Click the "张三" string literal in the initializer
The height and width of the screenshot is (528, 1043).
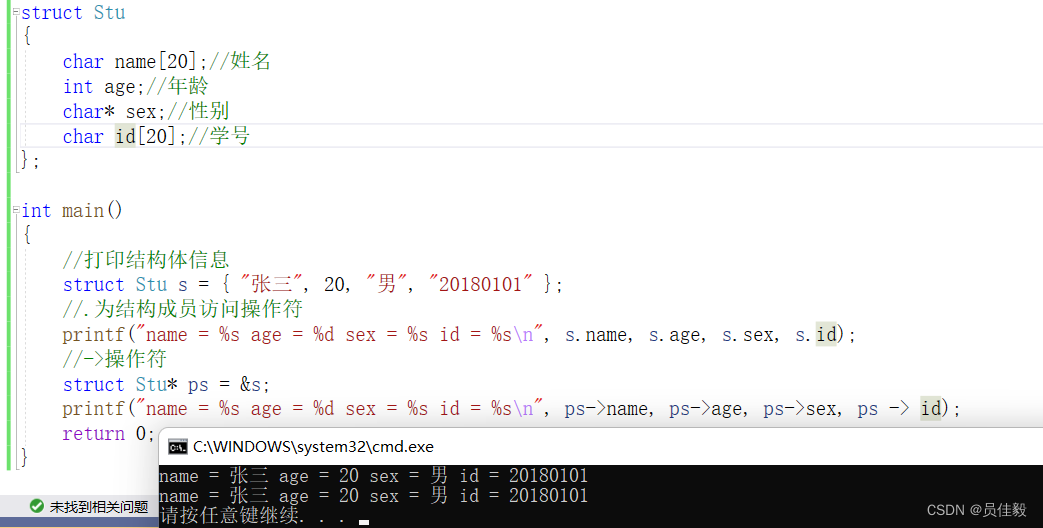271,285
